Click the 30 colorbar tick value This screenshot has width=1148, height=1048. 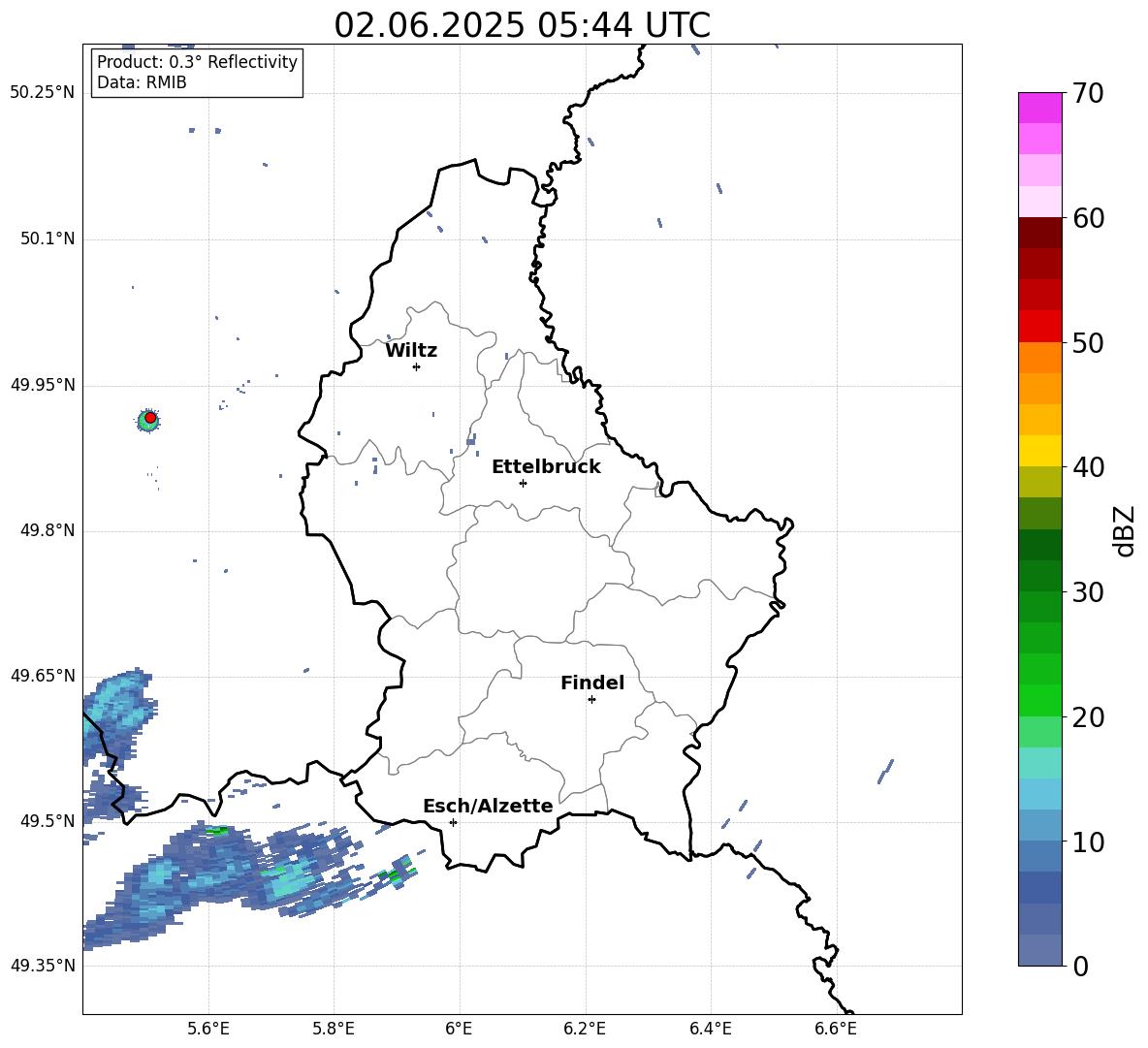coord(1089,592)
